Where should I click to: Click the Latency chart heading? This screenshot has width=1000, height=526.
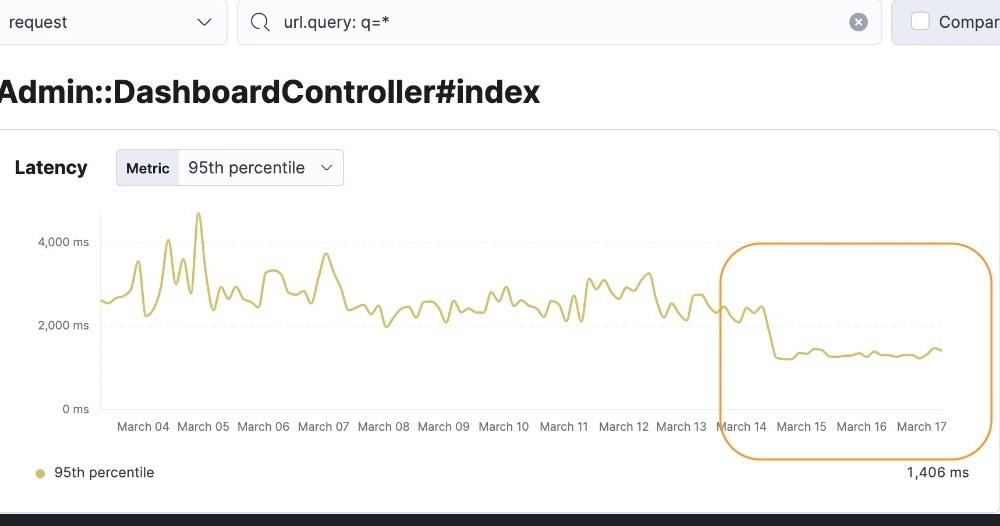(51, 168)
